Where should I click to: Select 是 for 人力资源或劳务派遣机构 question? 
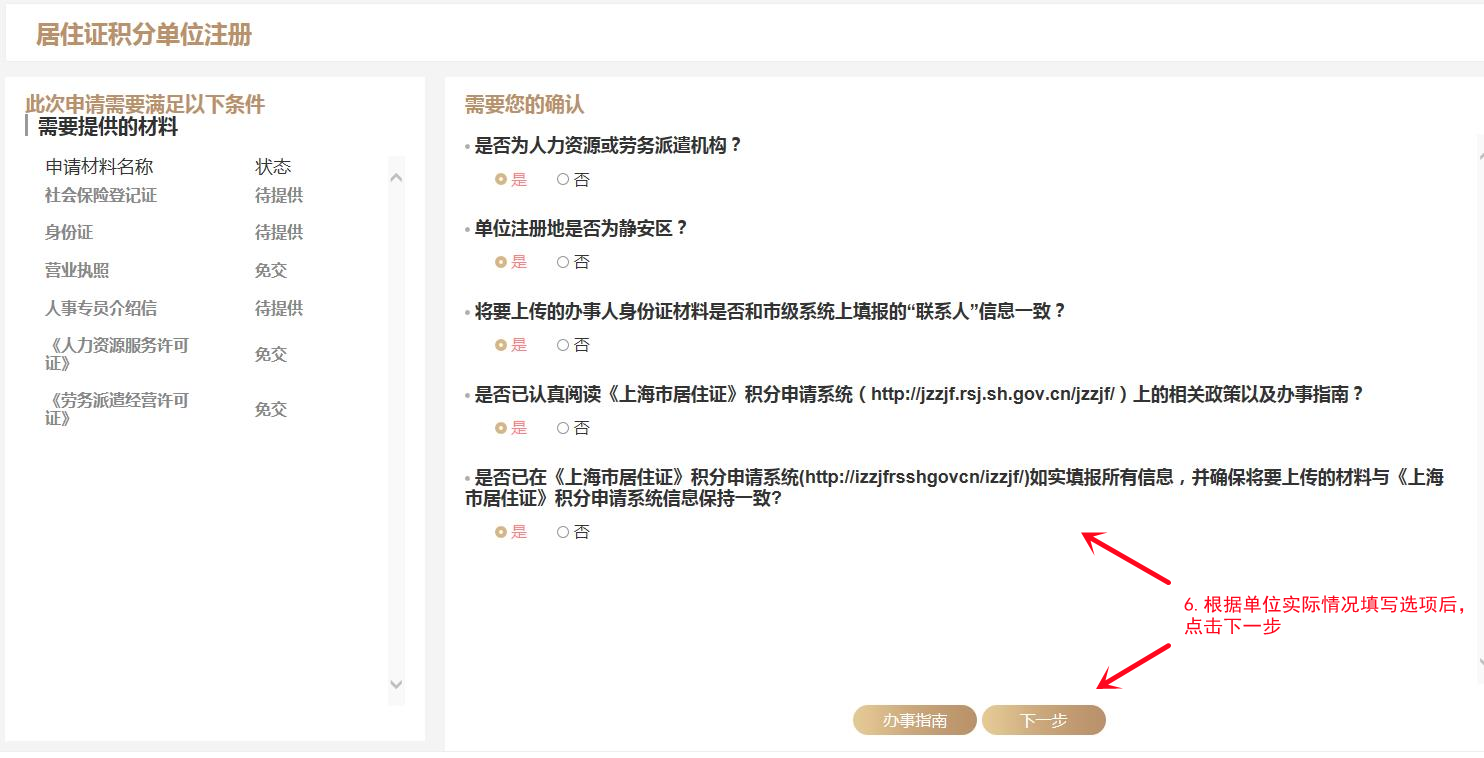pos(501,180)
